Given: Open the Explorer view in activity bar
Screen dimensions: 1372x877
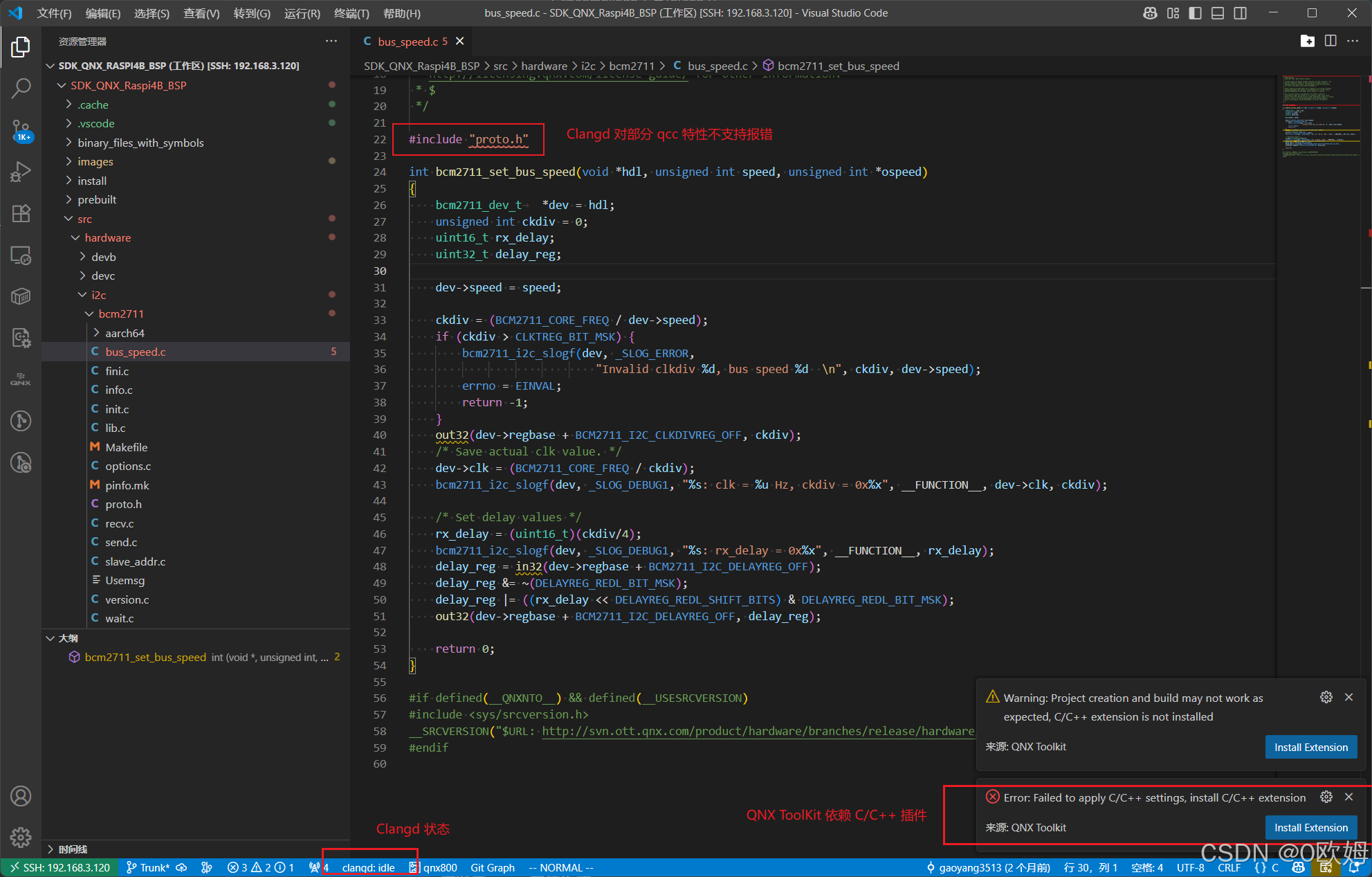Looking at the screenshot, I should pyautogui.click(x=21, y=46).
